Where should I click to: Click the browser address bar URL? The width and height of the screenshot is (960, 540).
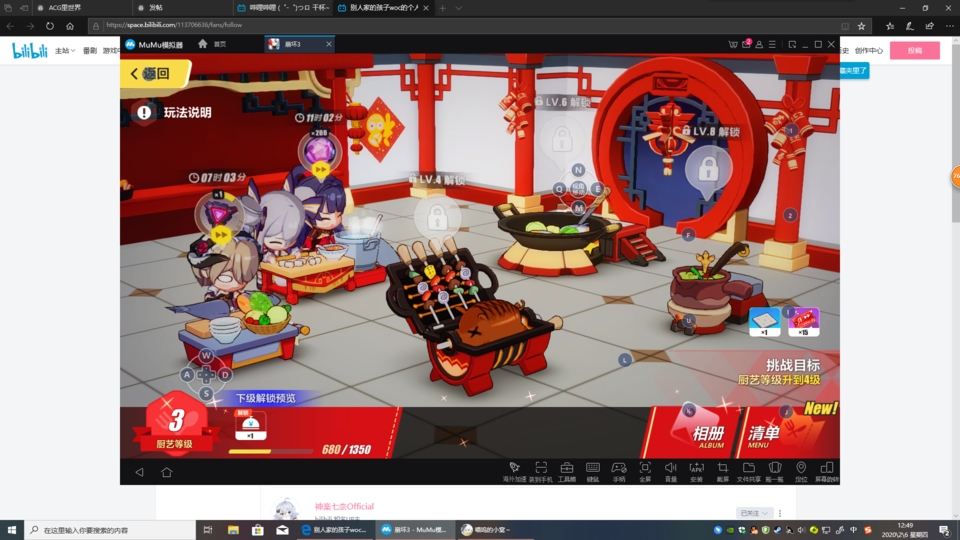(174, 25)
